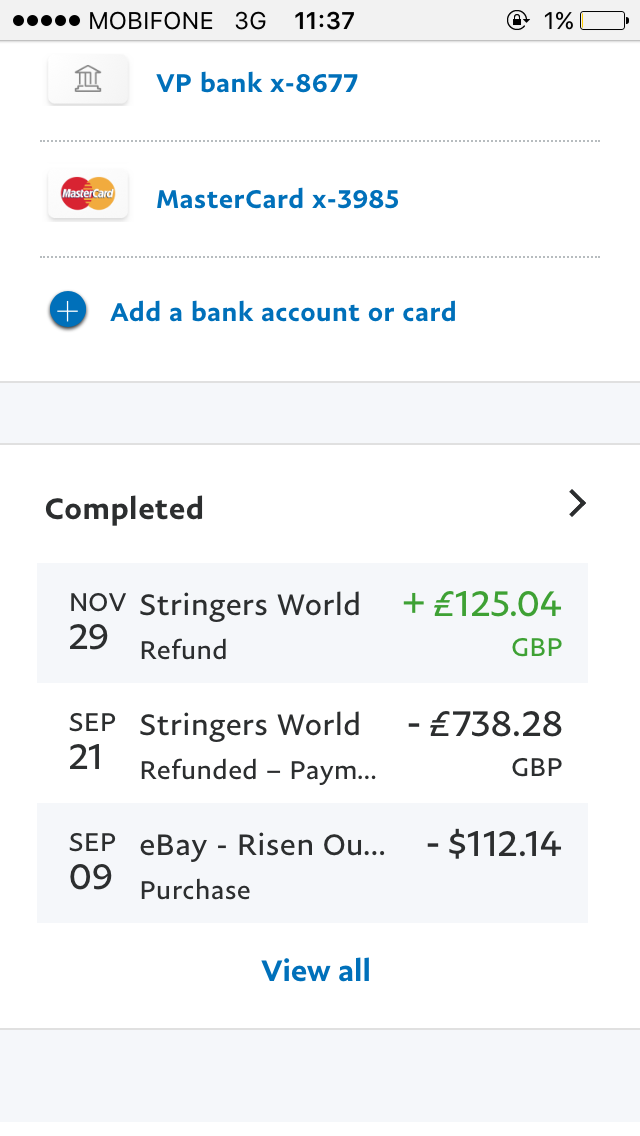Open Nov 29 Stringers World refund
The width and height of the screenshot is (640, 1136).
250,623
